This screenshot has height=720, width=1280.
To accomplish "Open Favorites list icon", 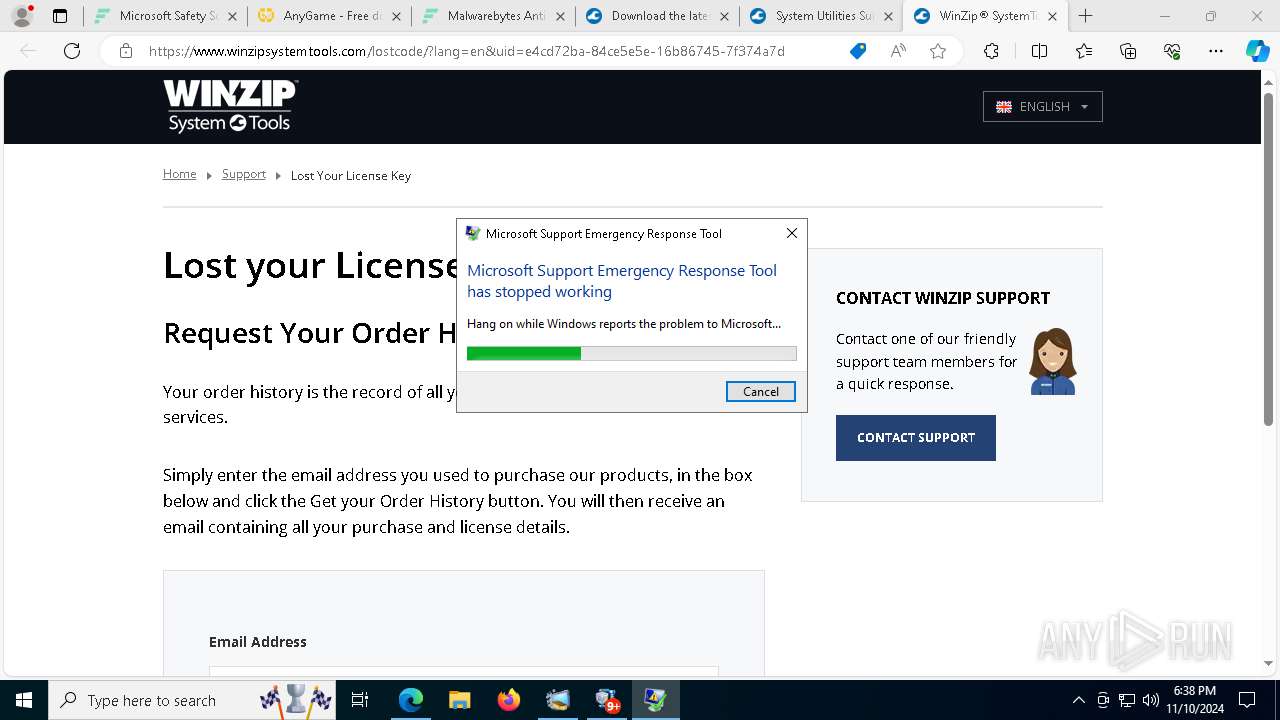I will [x=1084, y=52].
